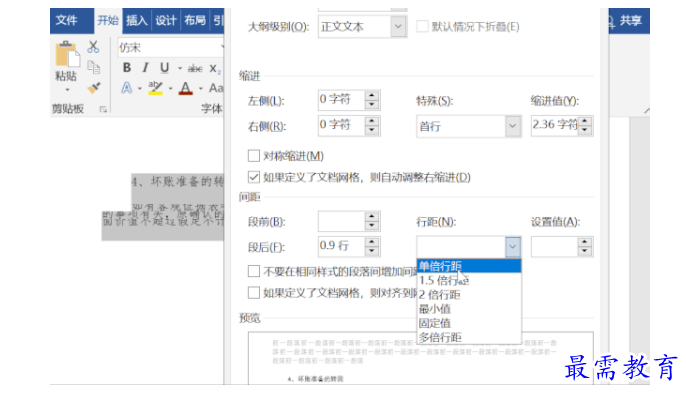Collapse the 行距 dropdown arrow

pyautogui.click(x=512, y=247)
